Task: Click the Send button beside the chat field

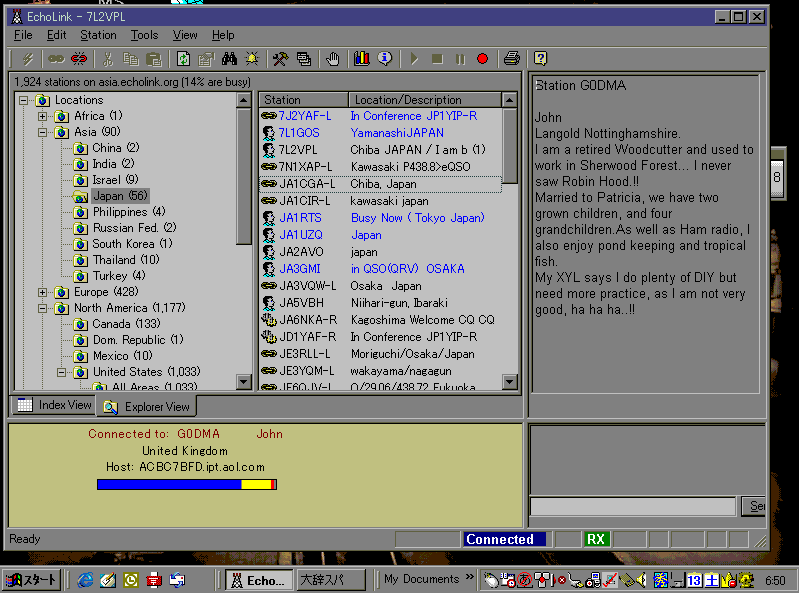Action: [x=754, y=506]
